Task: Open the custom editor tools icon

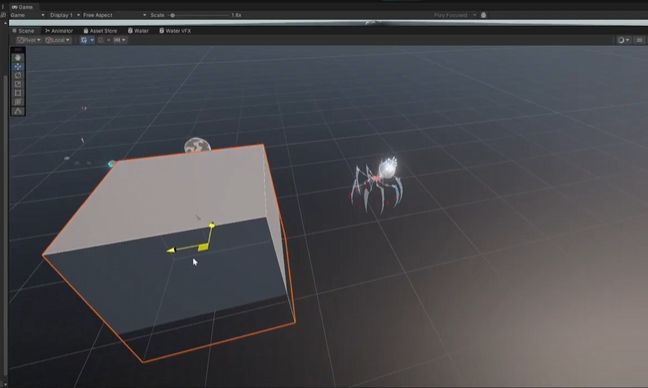Action: (18, 111)
